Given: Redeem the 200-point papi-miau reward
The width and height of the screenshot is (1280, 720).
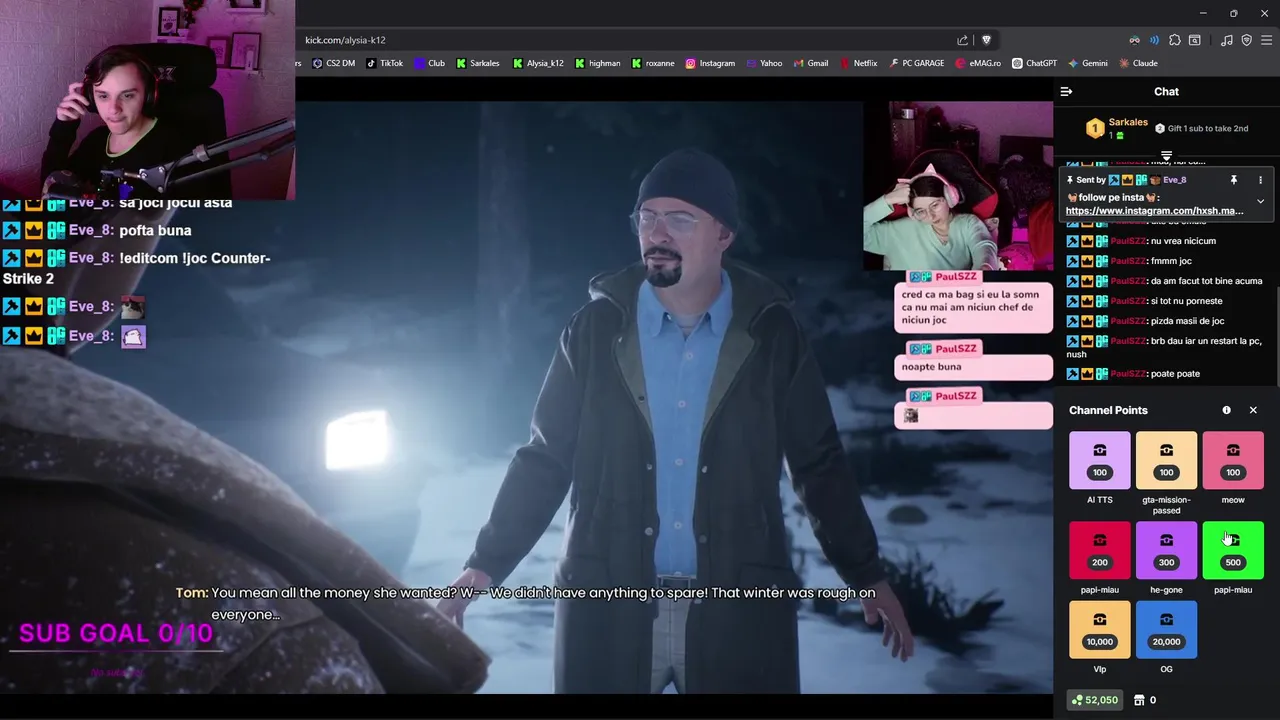Looking at the screenshot, I should pyautogui.click(x=1100, y=550).
